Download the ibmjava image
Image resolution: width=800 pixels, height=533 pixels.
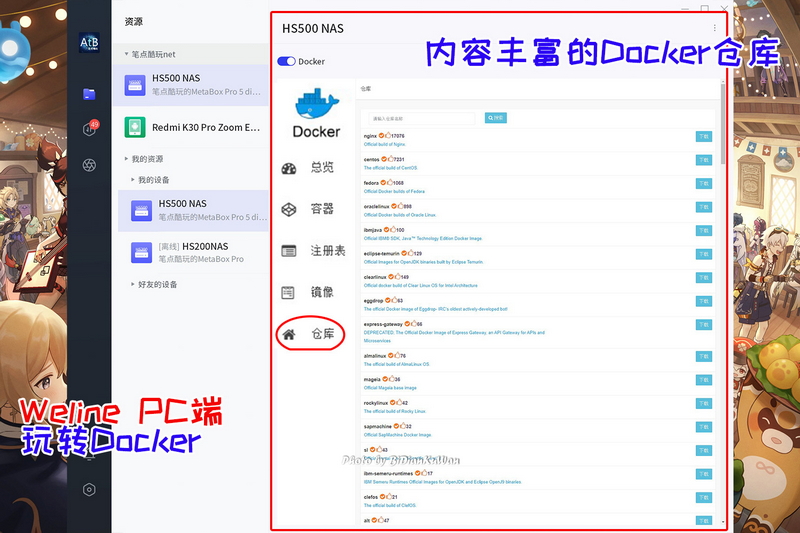tap(704, 231)
